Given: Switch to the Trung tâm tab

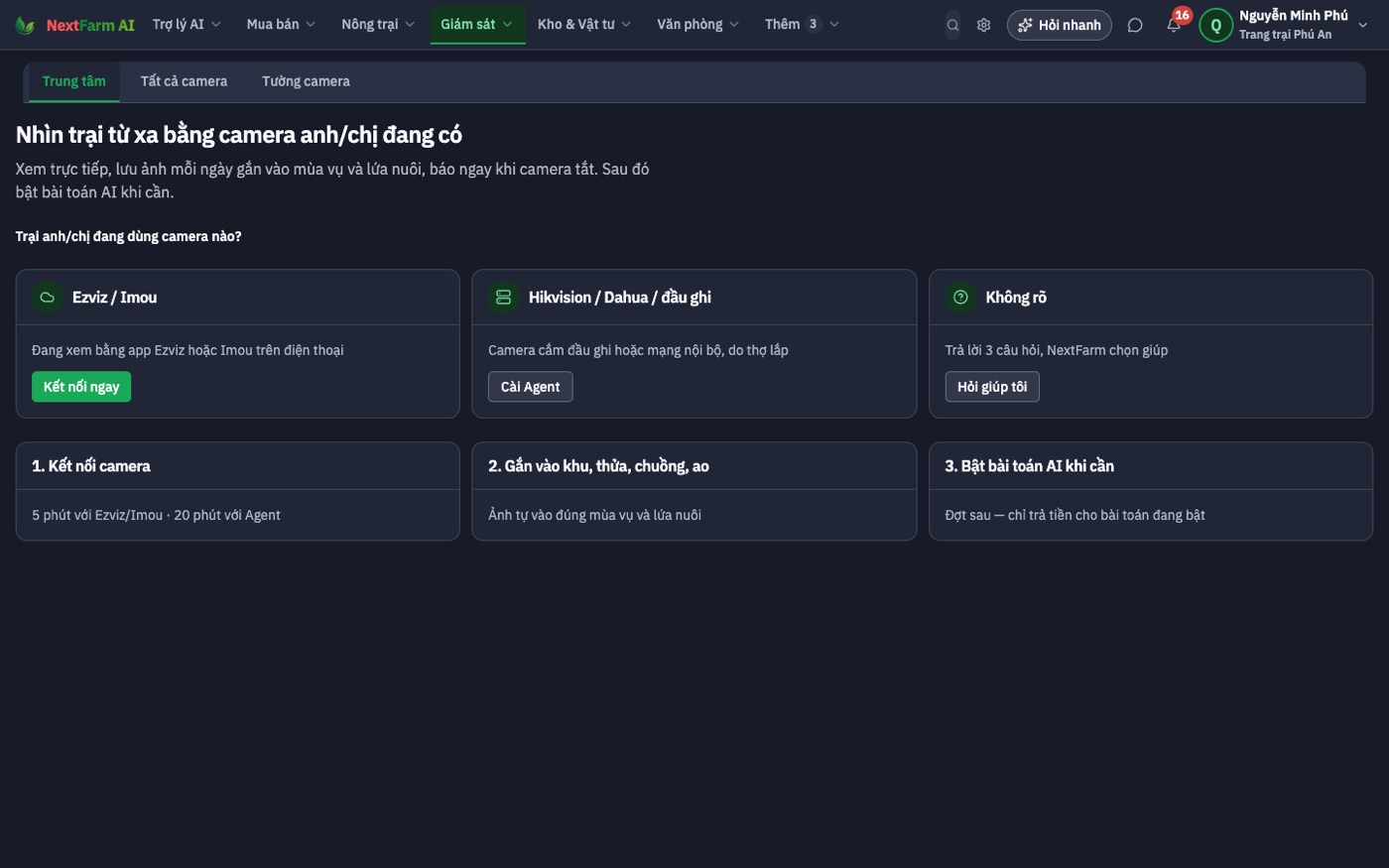Looking at the screenshot, I should click(73, 81).
